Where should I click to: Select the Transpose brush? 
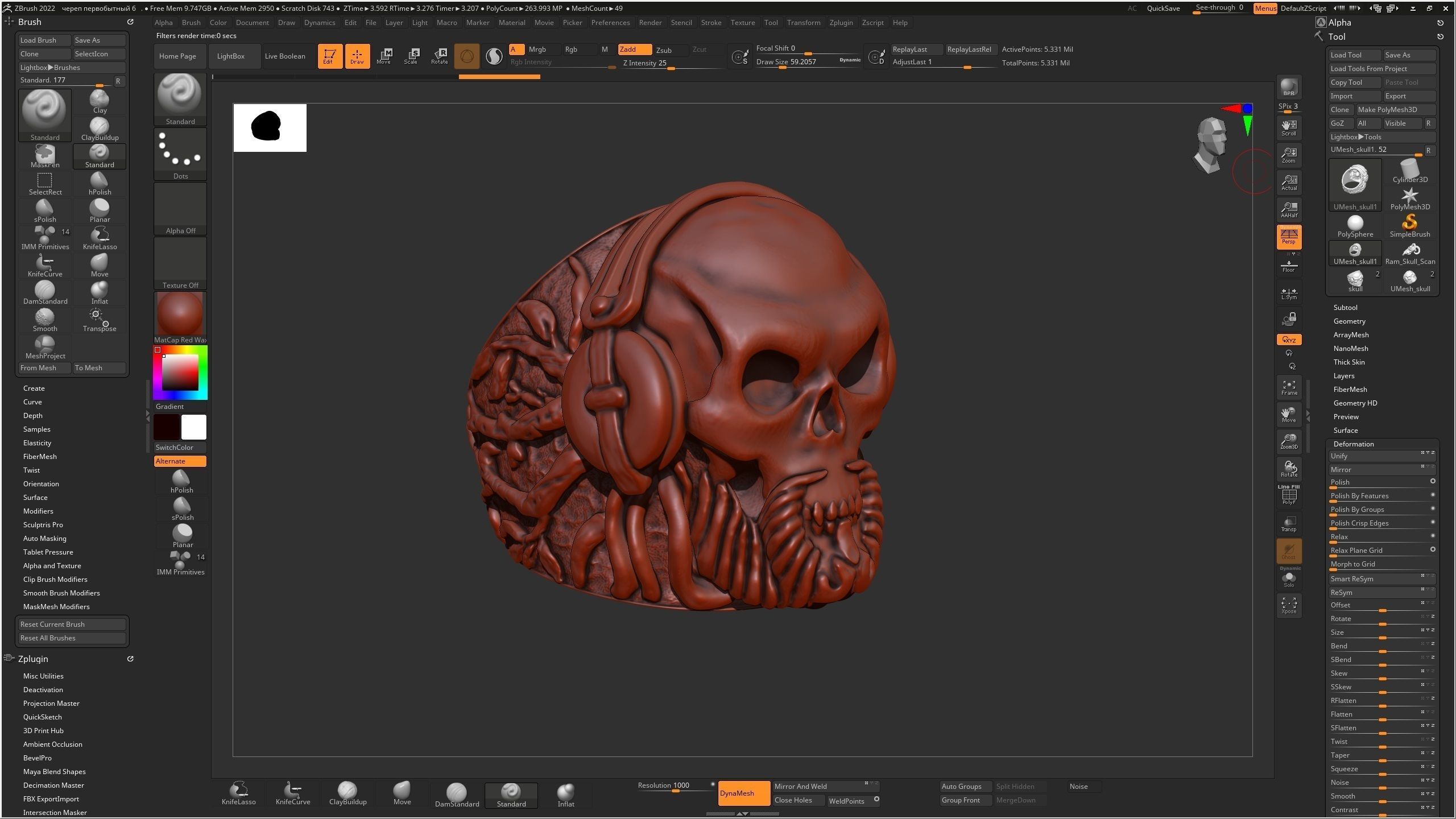point(100,320)
